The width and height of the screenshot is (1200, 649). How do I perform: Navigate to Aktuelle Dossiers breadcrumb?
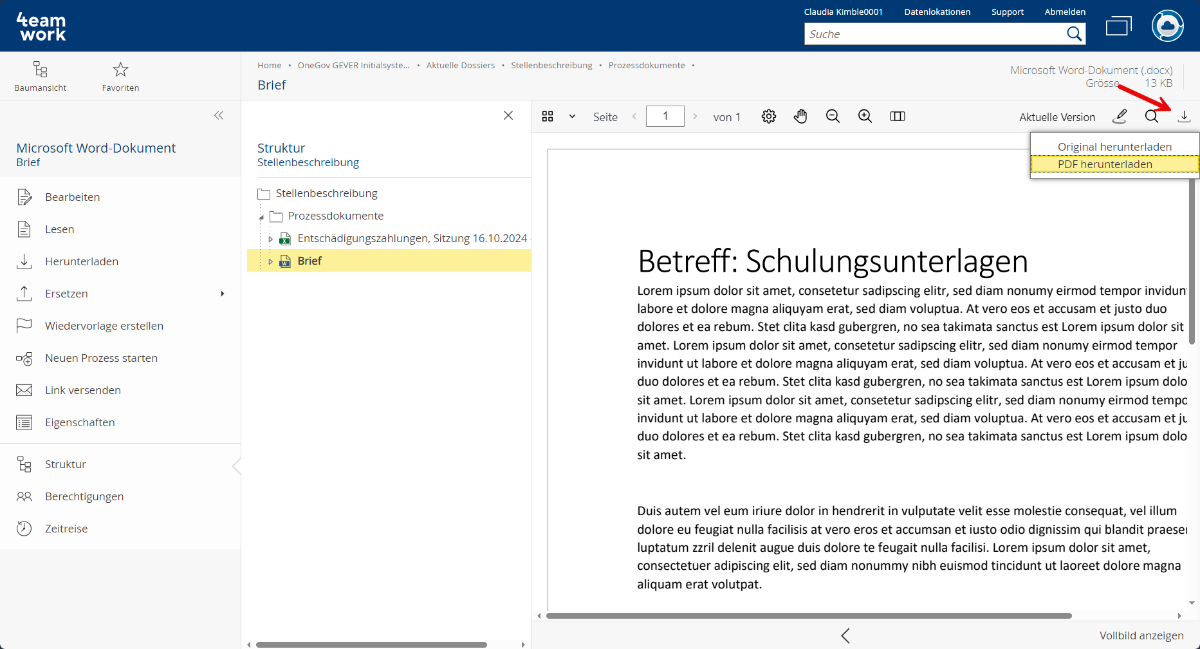pos(460,65)
